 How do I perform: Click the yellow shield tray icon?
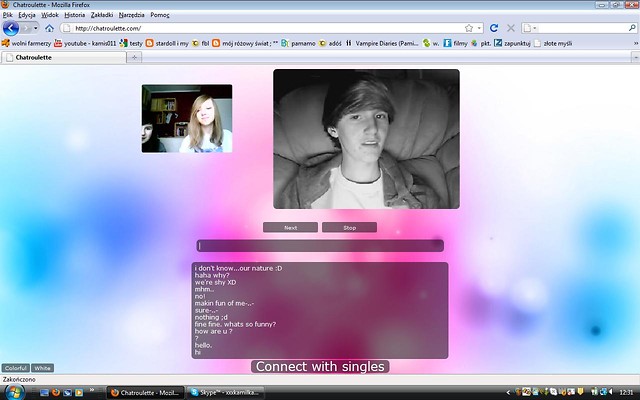tap(580, 392)
